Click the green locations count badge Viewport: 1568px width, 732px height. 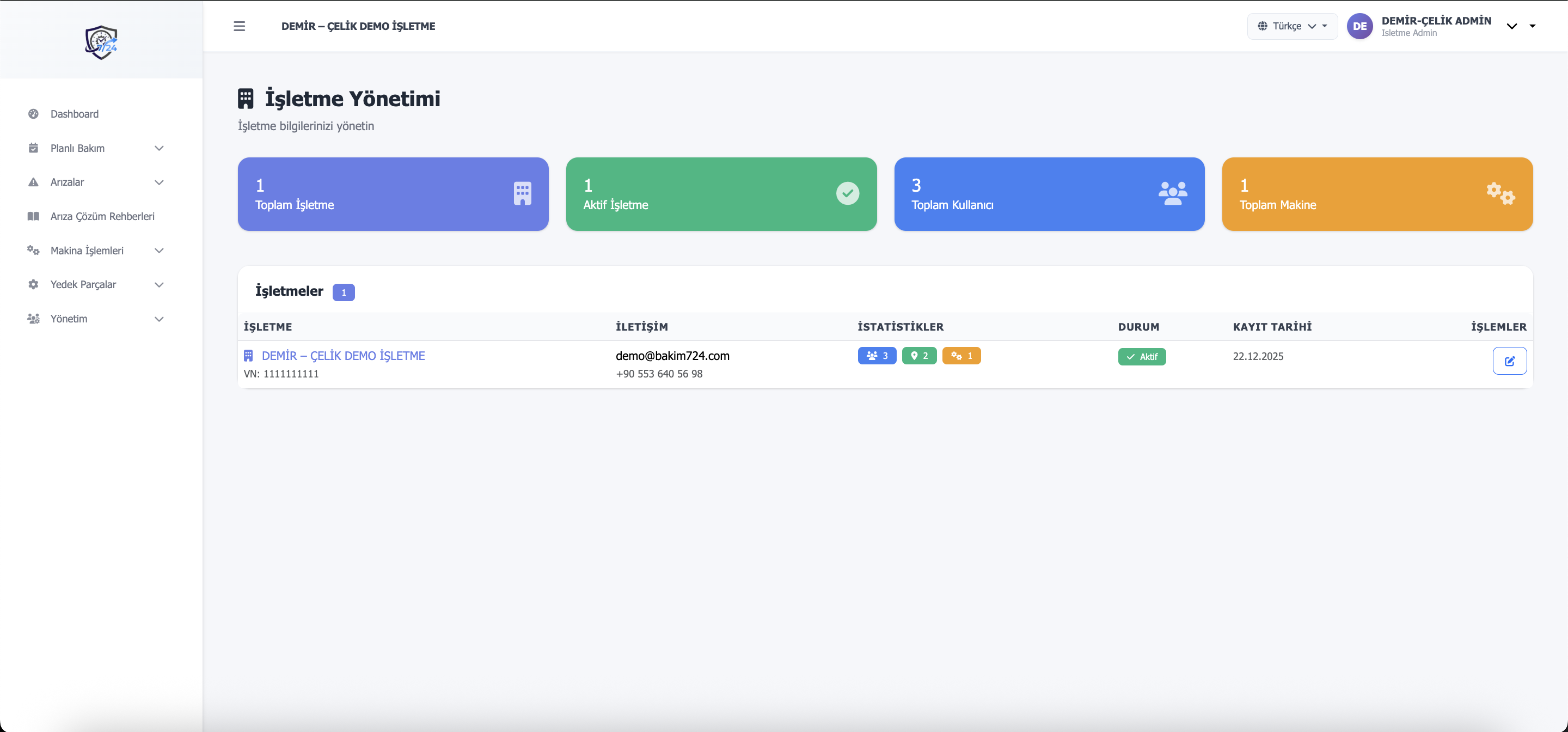point(918,356)
